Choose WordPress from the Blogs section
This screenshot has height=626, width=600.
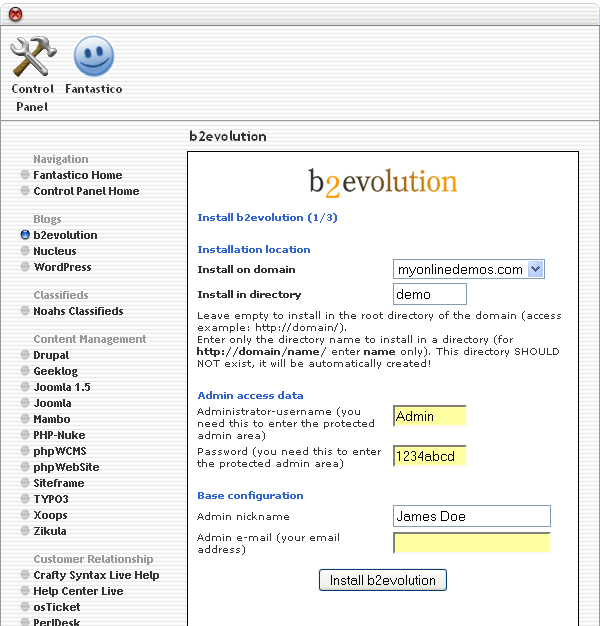click(x=63, y=267)
